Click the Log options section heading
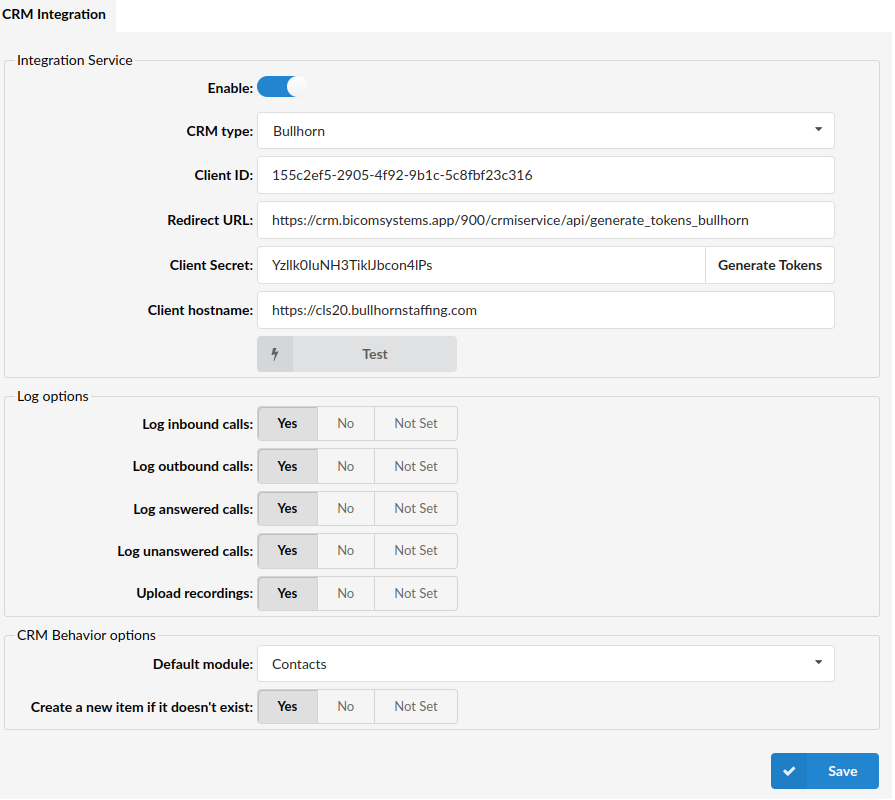This screenshot has width=895, height=800. click(x=53, y=397)
